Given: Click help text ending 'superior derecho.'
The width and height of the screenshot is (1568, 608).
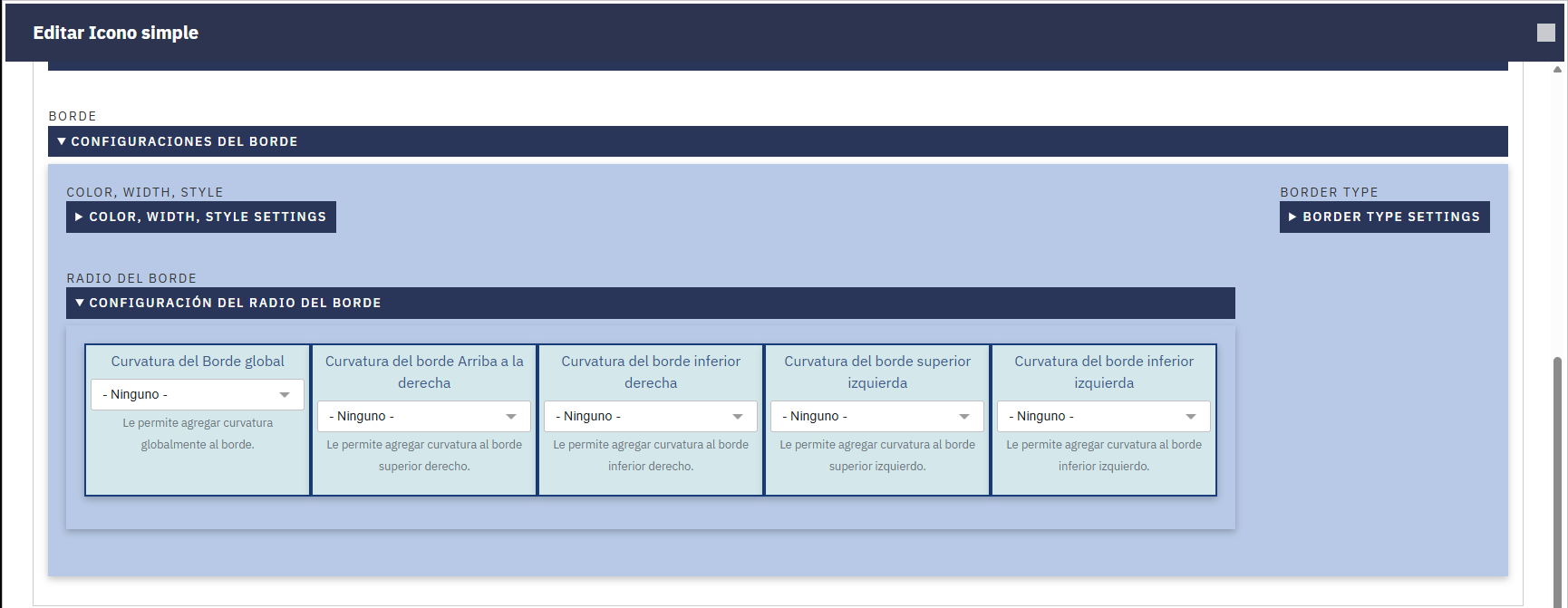Looking at the screenshot, I should pyautogui.click(x=424, y=455).
